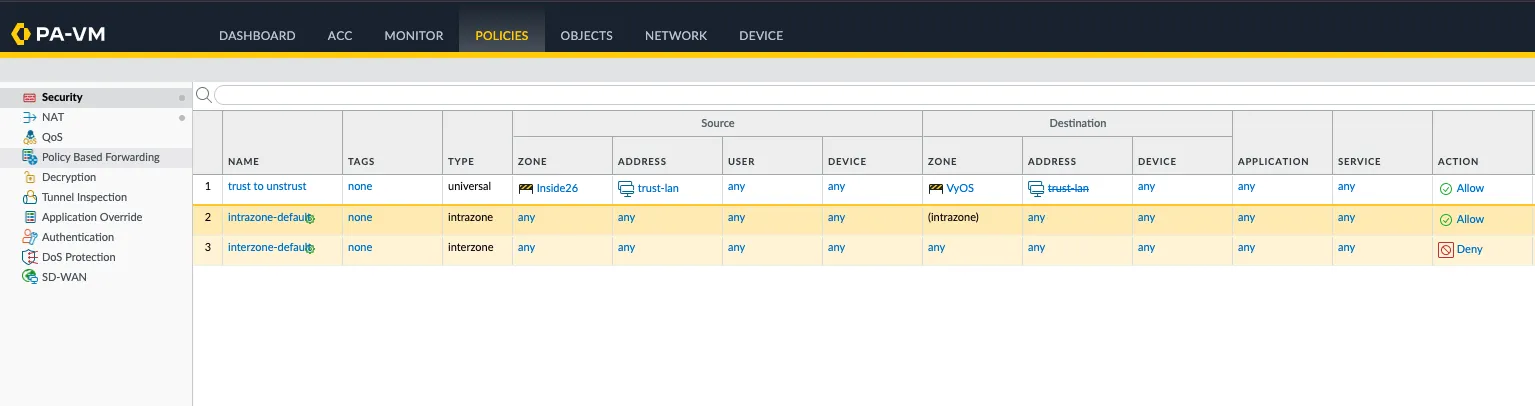
Task: Click the Application Override icon
Action: pyautogui.click(x=29, y=217)
